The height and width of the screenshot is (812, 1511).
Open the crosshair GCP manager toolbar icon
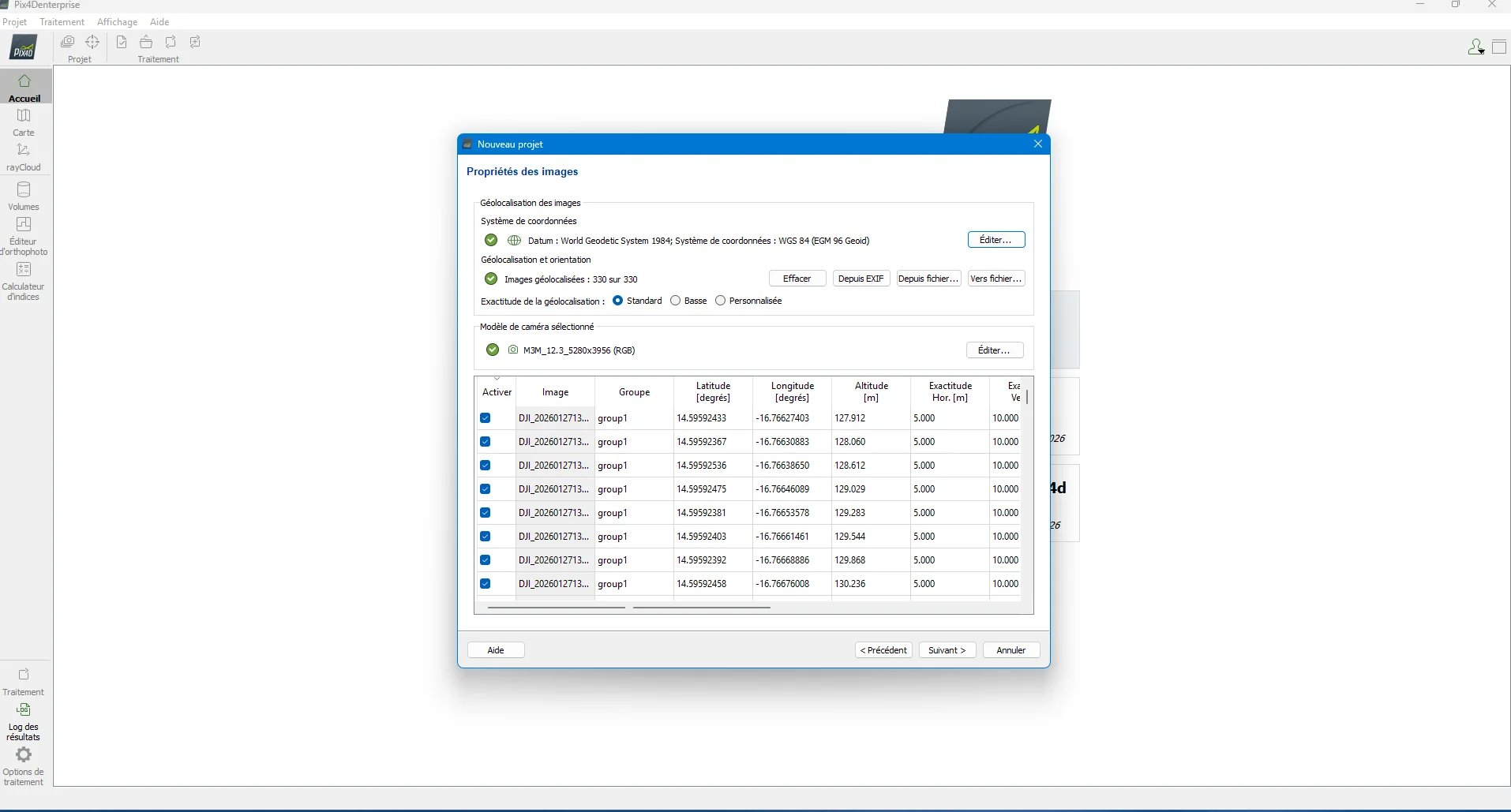[x=92, y=42]
